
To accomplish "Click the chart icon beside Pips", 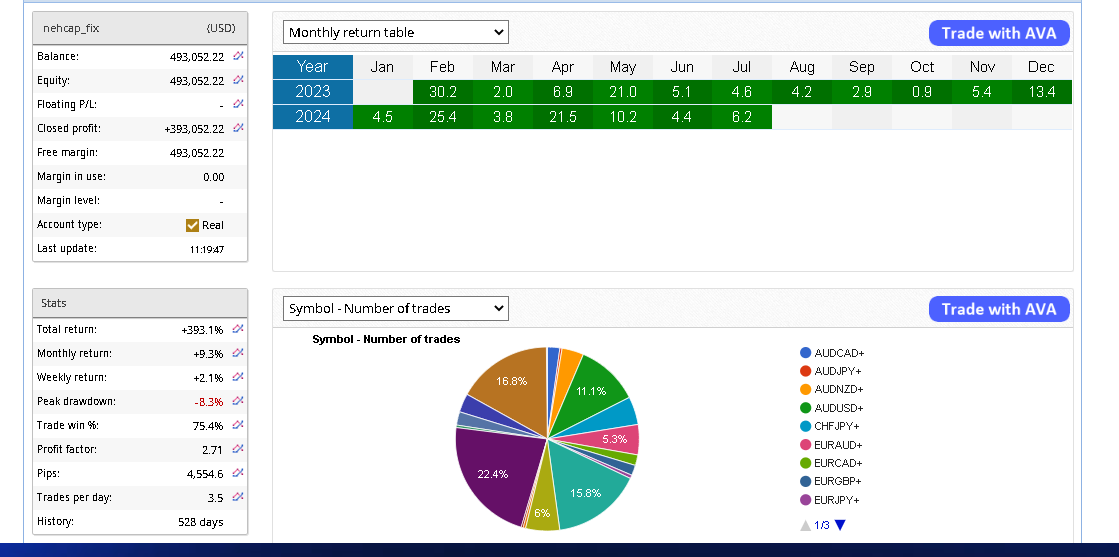I will (238, 473).
